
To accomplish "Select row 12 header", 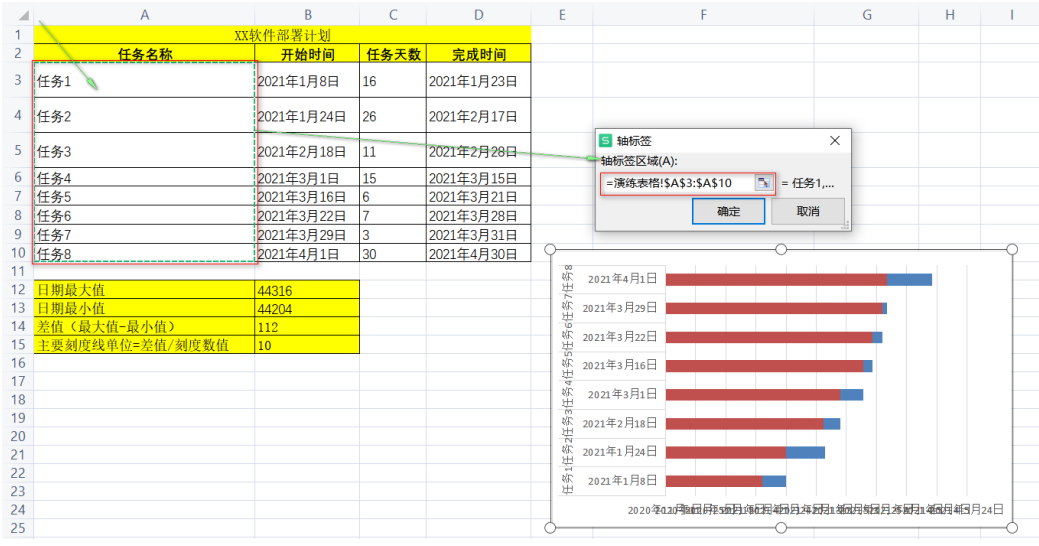I will pyautogui.click(x=16, y=290).
